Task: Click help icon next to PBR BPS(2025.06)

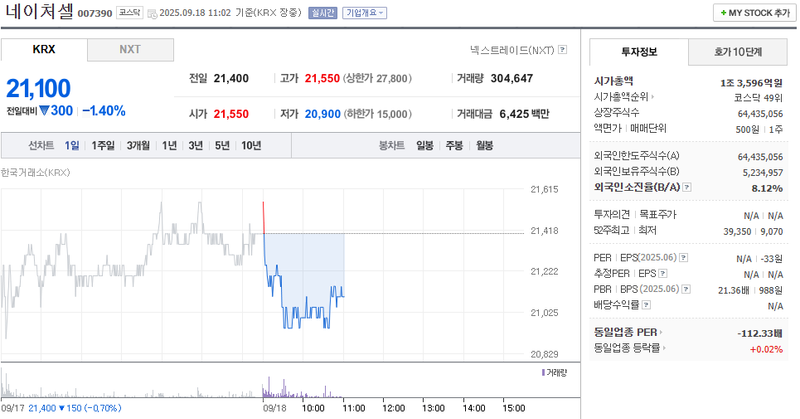Action: (x=686, y=289)
